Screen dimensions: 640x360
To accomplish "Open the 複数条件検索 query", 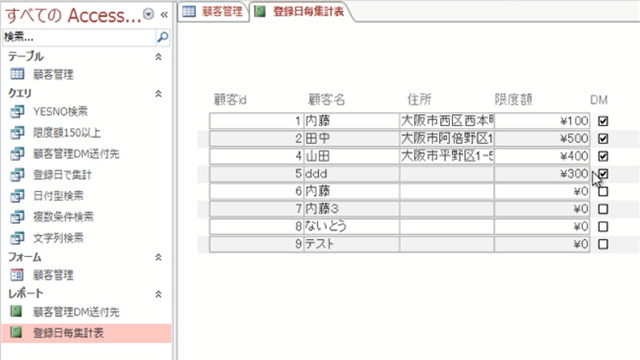I will (x=63, y=217).
